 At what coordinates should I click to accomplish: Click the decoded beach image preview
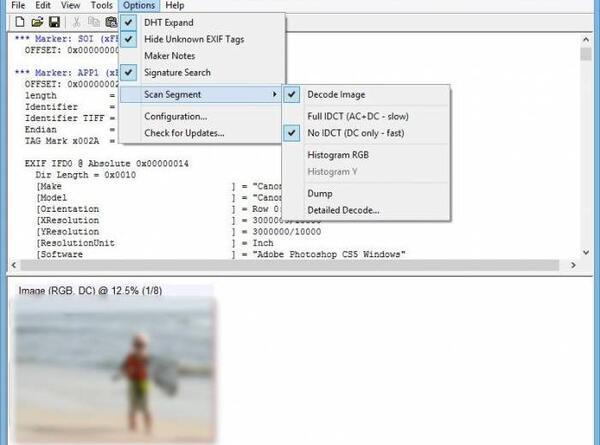(115, 369)
